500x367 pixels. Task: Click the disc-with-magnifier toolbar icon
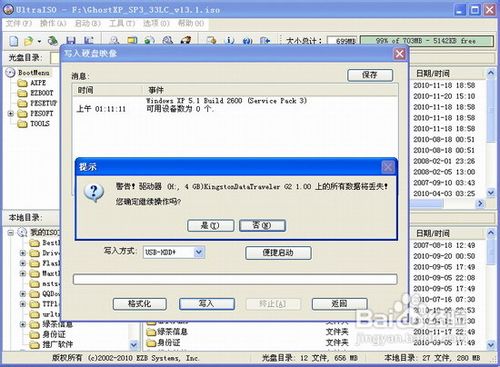pos(168,41)
